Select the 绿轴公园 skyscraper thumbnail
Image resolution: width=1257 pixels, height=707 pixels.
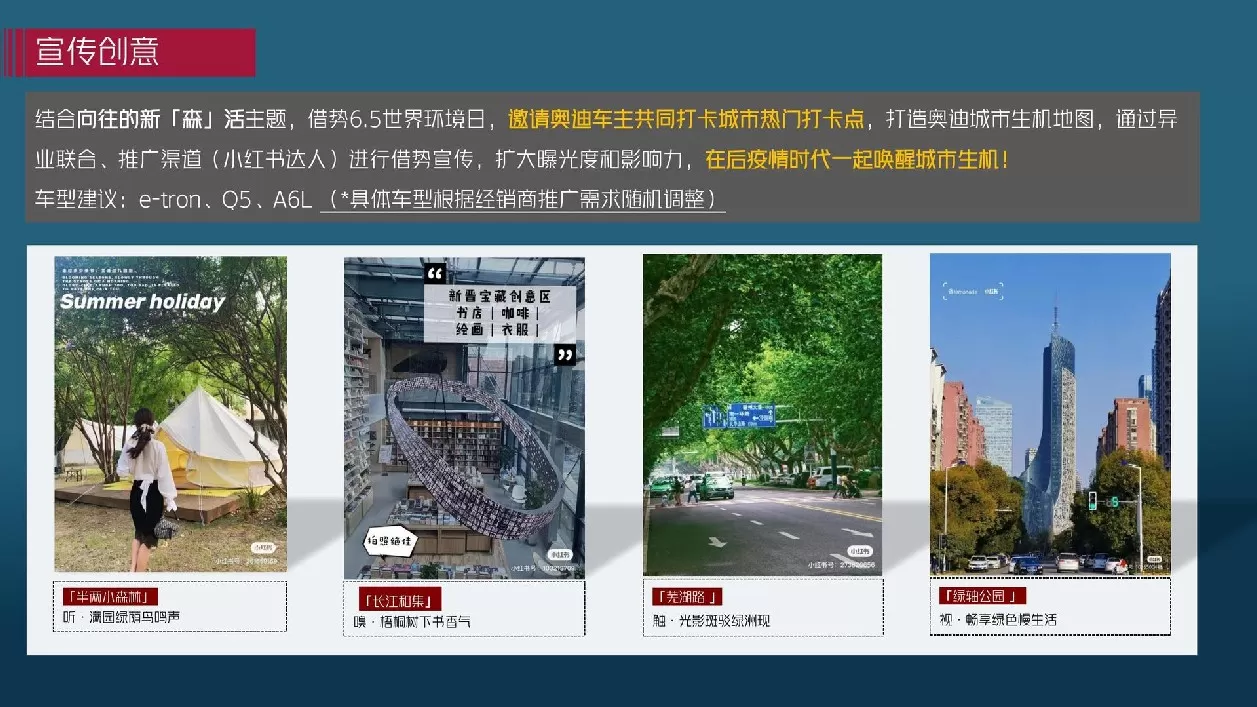pos(1050,412)
